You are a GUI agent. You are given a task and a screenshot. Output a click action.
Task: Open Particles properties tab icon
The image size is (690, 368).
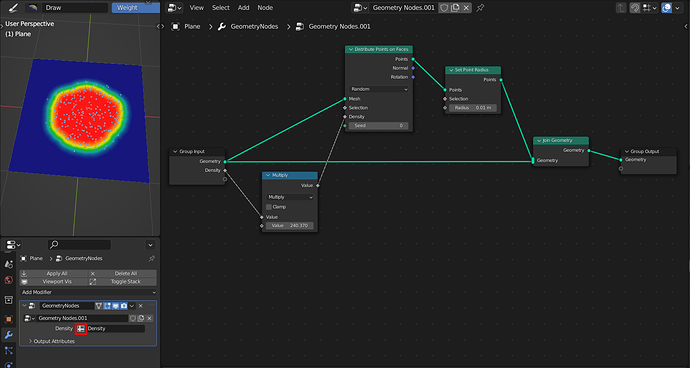[x=8, y=351]
